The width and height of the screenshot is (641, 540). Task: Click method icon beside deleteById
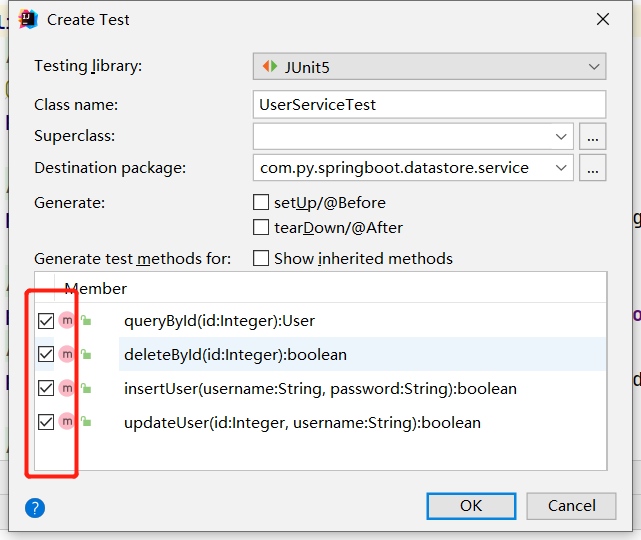tap(67, 354)
